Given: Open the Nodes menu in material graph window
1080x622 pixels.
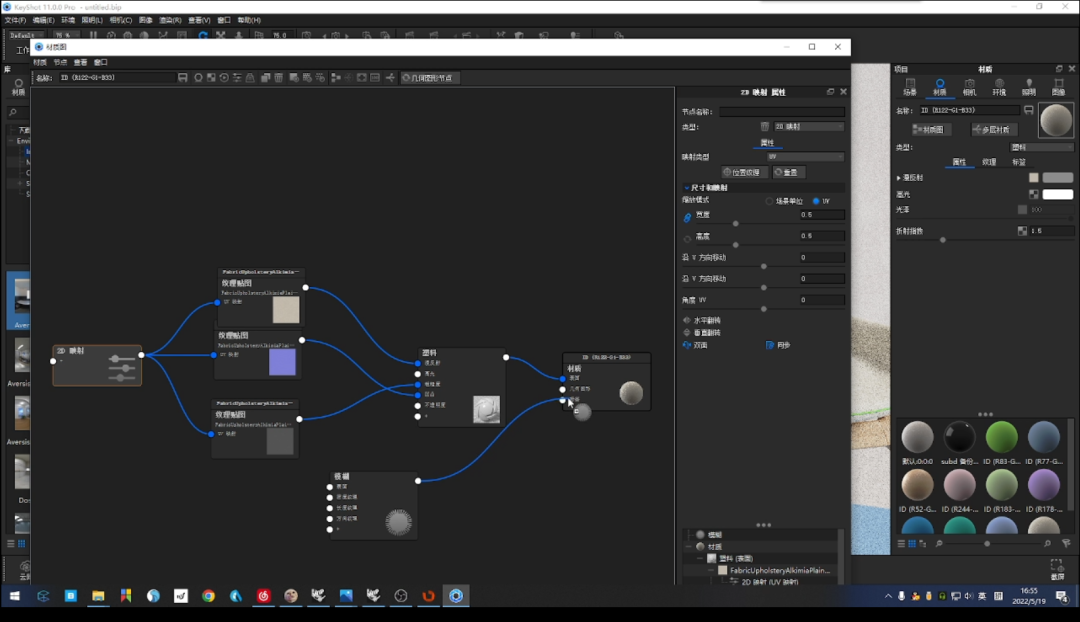Looking at the screenshot, I should pos(60,62).
